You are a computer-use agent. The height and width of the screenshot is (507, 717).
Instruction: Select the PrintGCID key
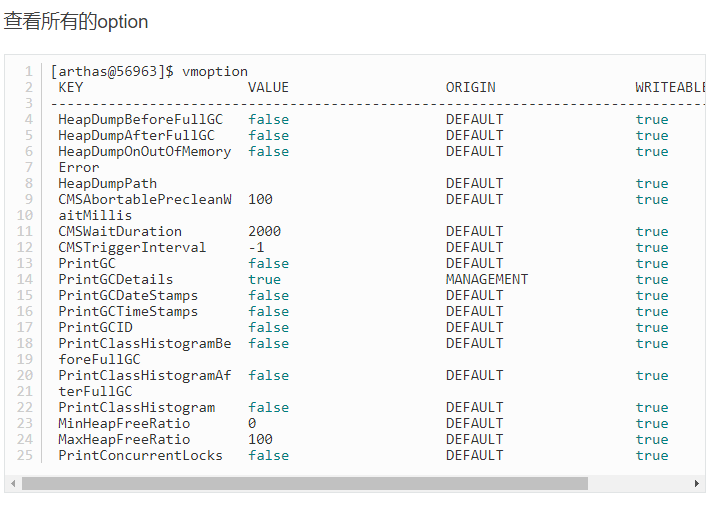(x=95, y=327)
